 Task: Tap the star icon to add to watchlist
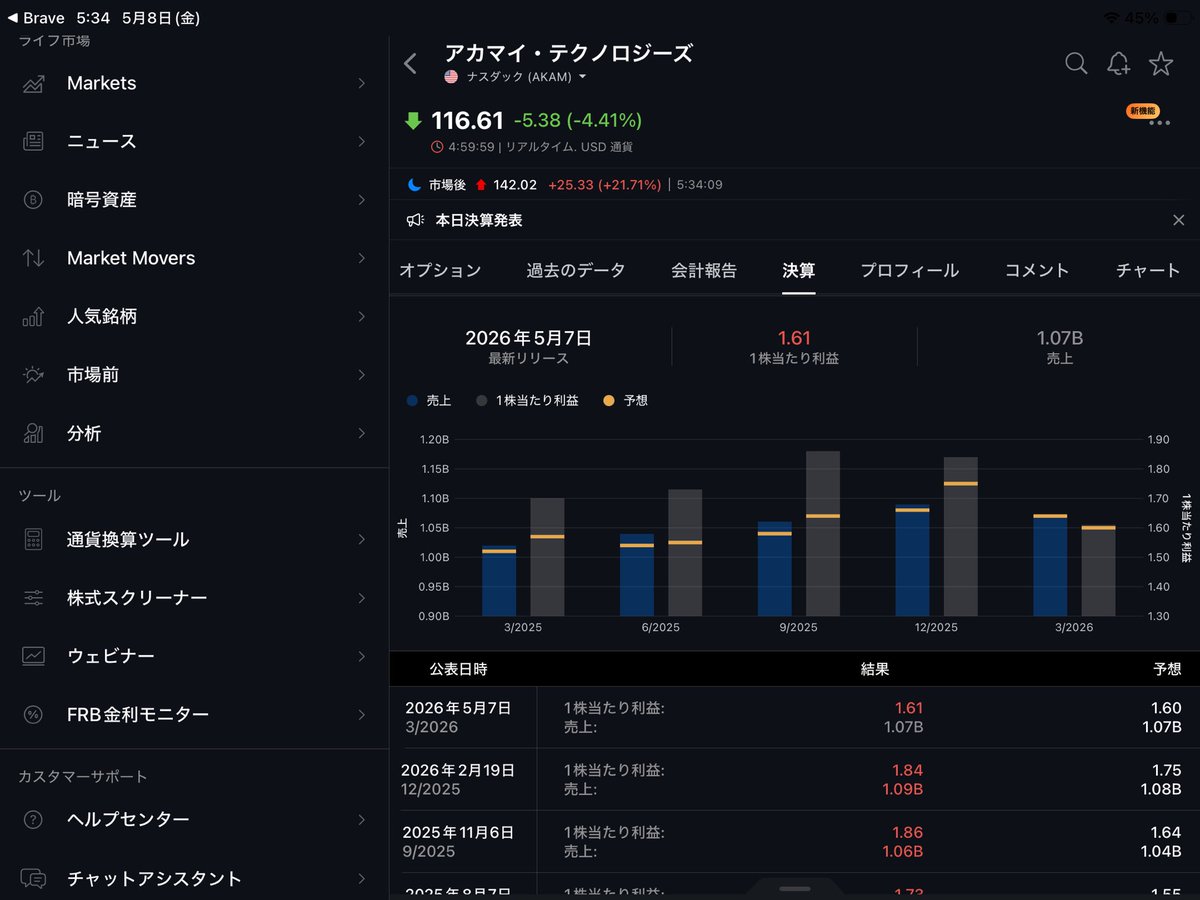point(1161,64)
